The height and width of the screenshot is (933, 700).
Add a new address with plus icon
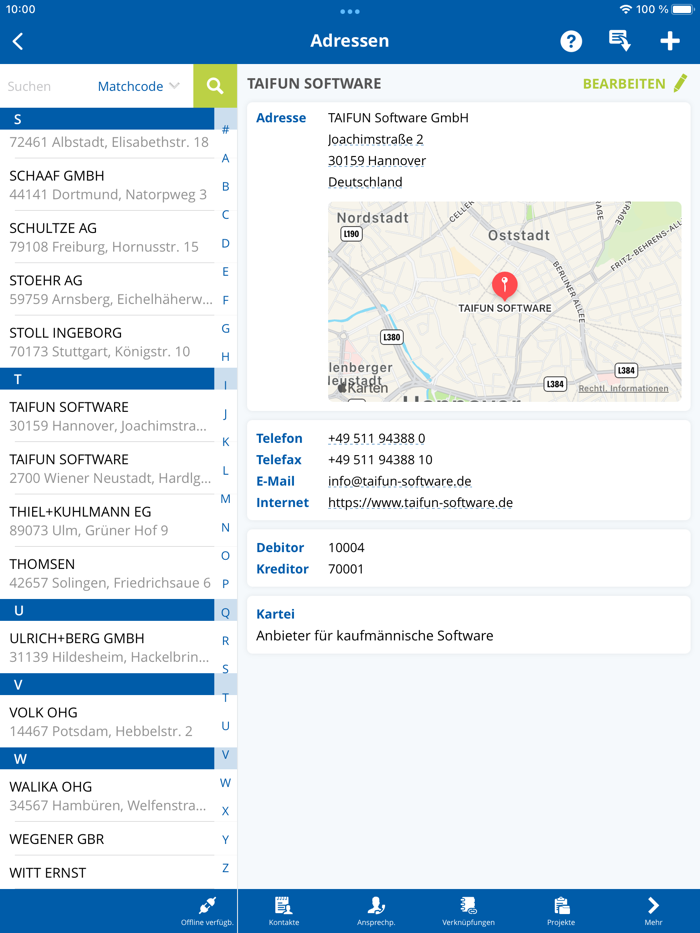pos(670,41)
